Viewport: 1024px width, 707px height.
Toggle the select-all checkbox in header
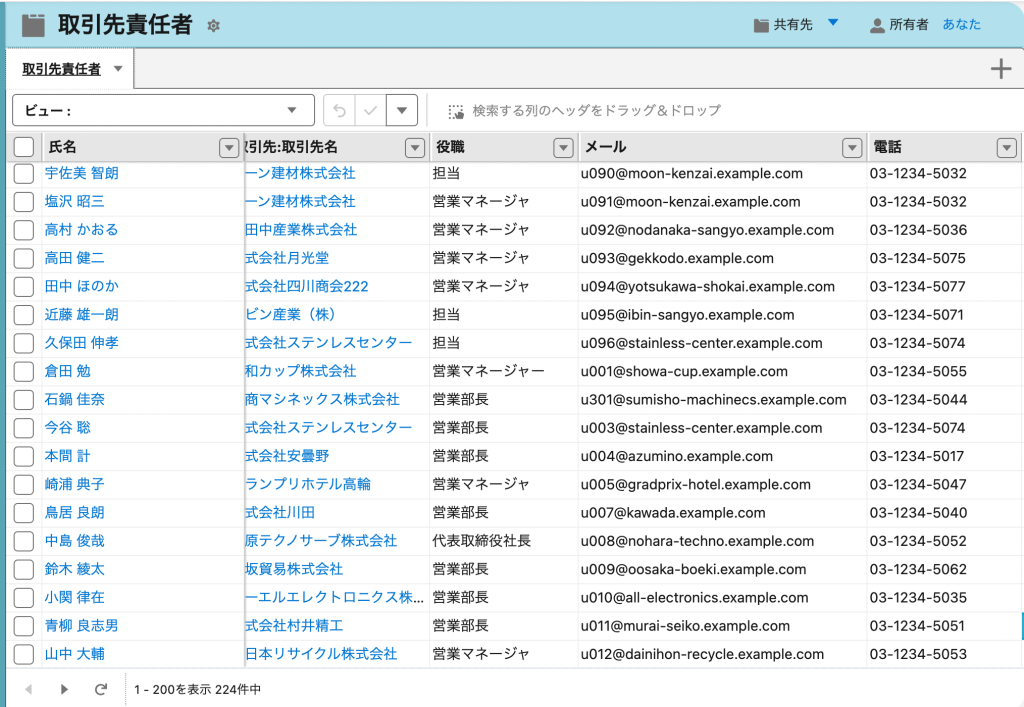coord(24,147)
